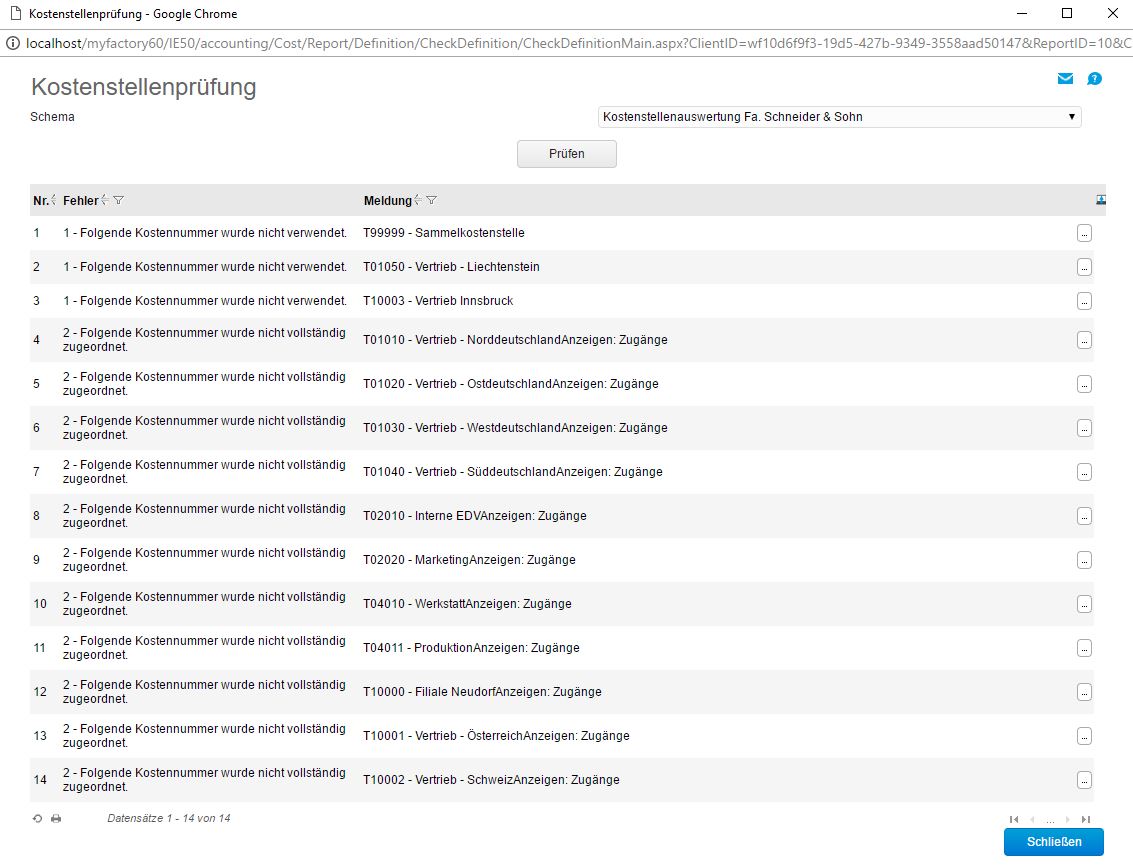Click the error text in row 1

pos(204,233)
